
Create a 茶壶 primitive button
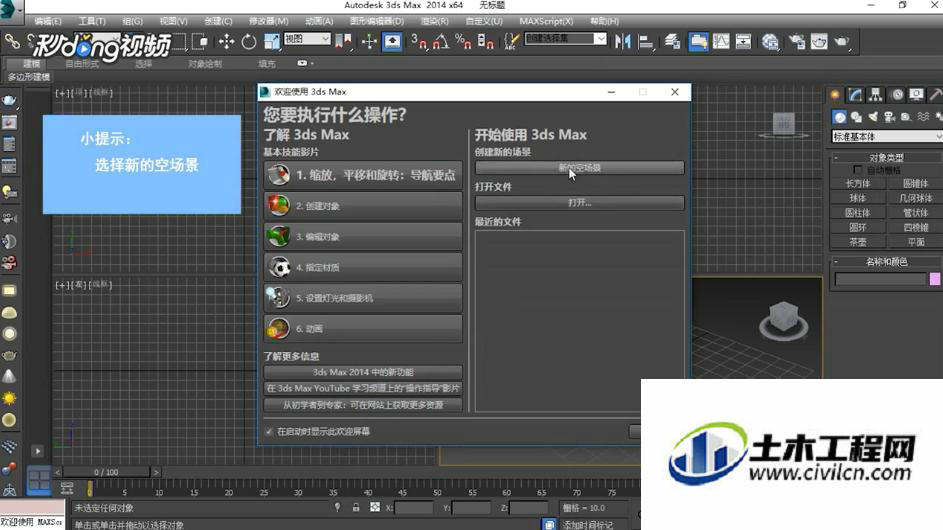pos(858,242)
